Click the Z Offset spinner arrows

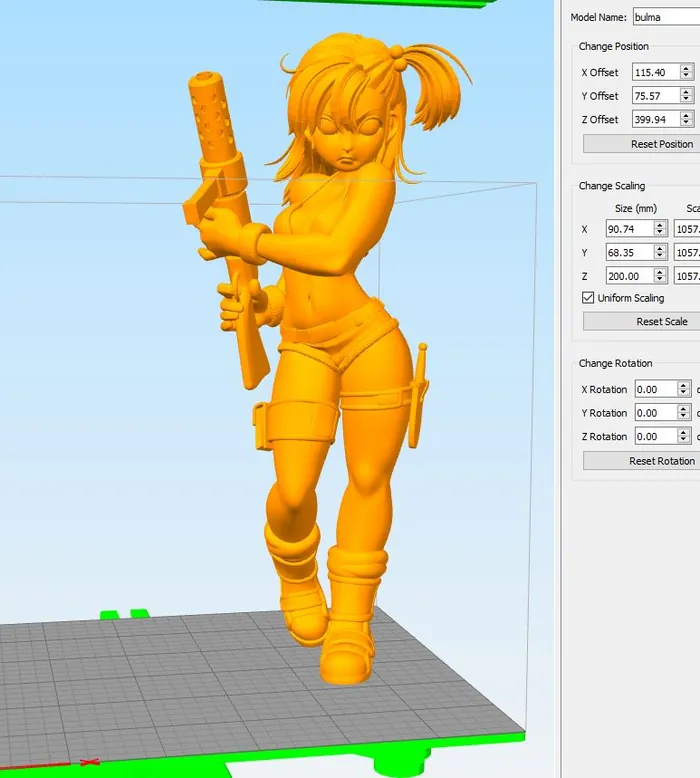[686, 120]
